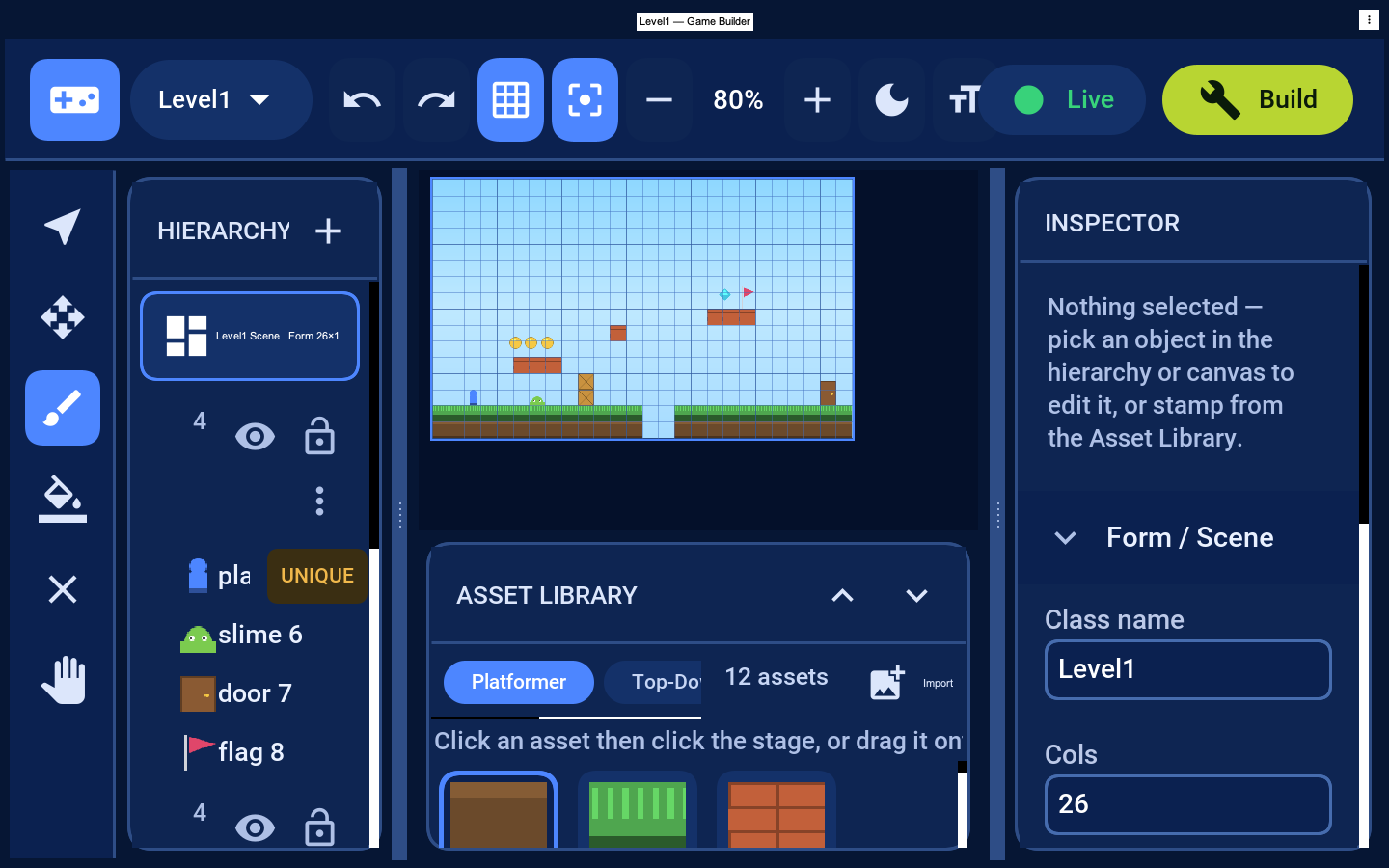Undo the last action
1389x868 pixels.
tap(362, 99)
